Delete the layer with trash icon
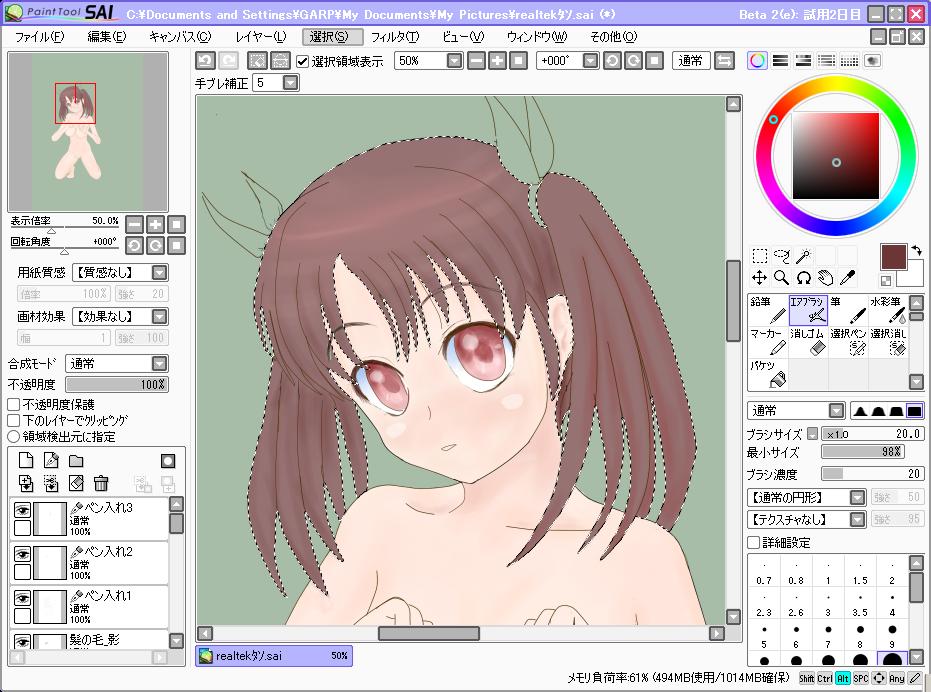931x692 pixels. click(101, 483)
